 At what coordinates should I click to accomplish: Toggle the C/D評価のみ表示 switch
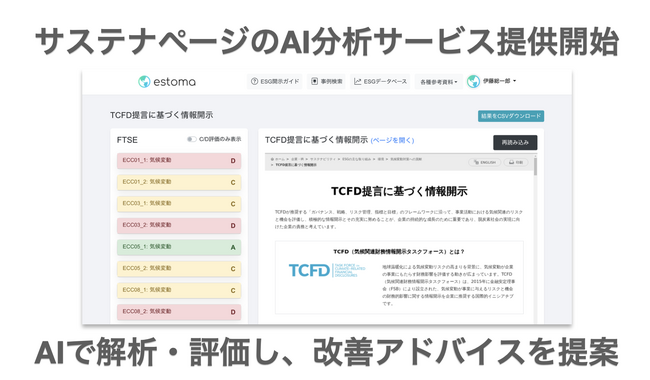[x=191, y=139]
